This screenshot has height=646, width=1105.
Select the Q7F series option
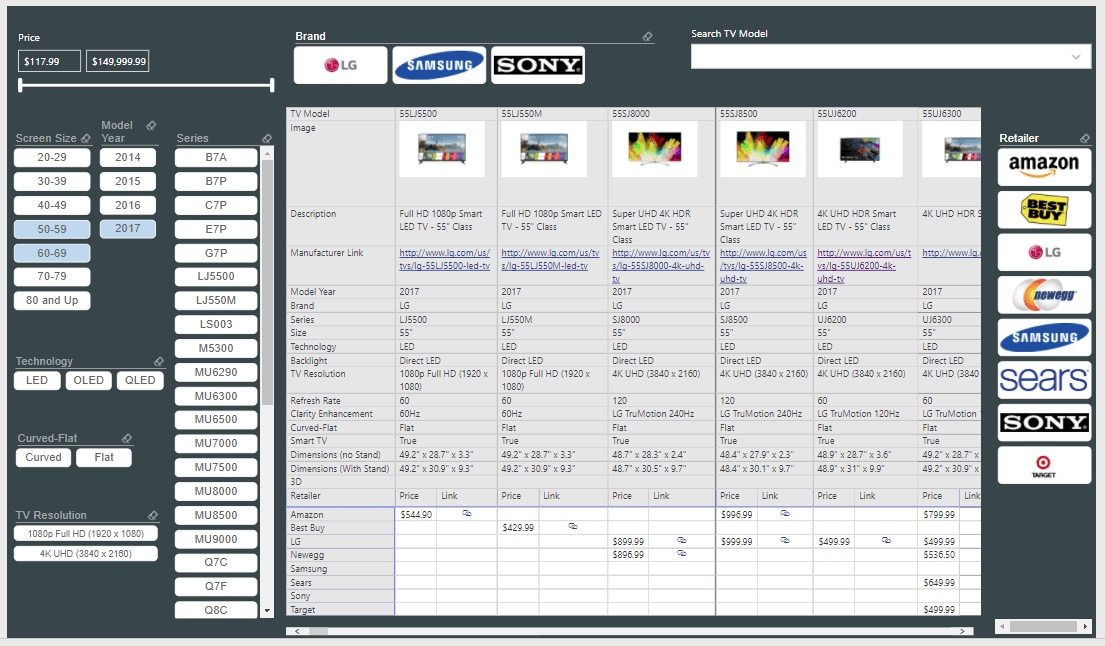tap(216, 586)
